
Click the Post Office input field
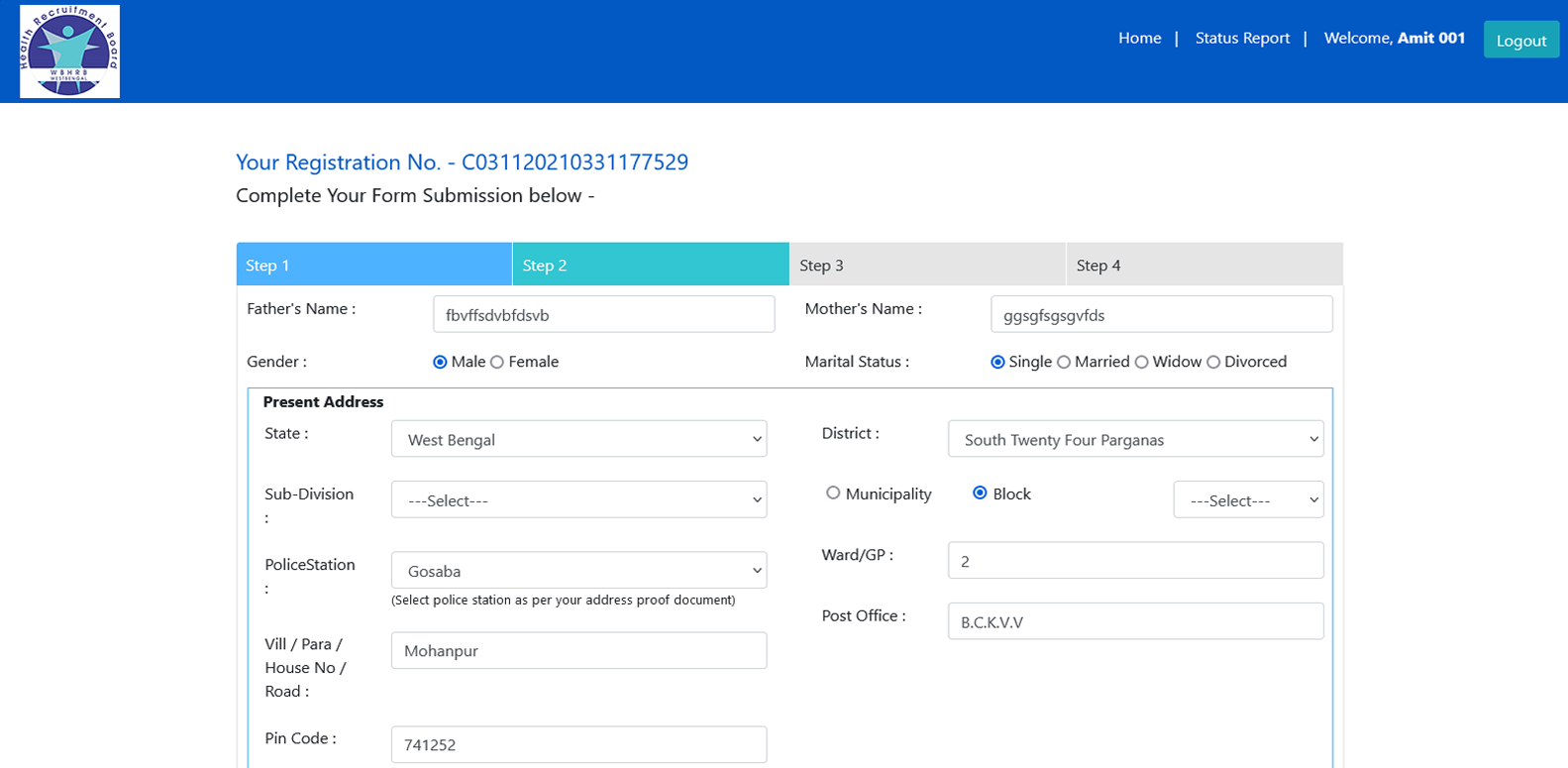[x=1136, y=621]
